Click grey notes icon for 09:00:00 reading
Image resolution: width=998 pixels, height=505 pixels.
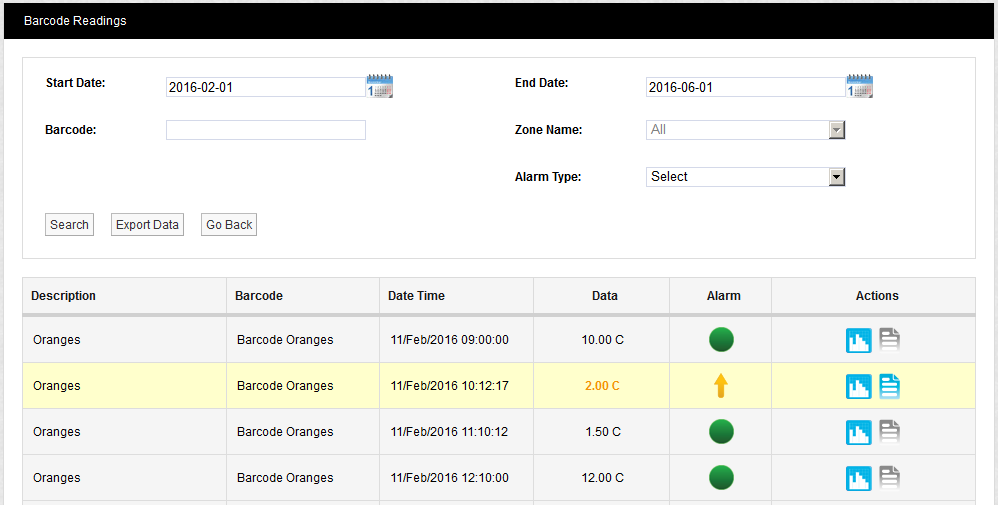click(889, 340)
